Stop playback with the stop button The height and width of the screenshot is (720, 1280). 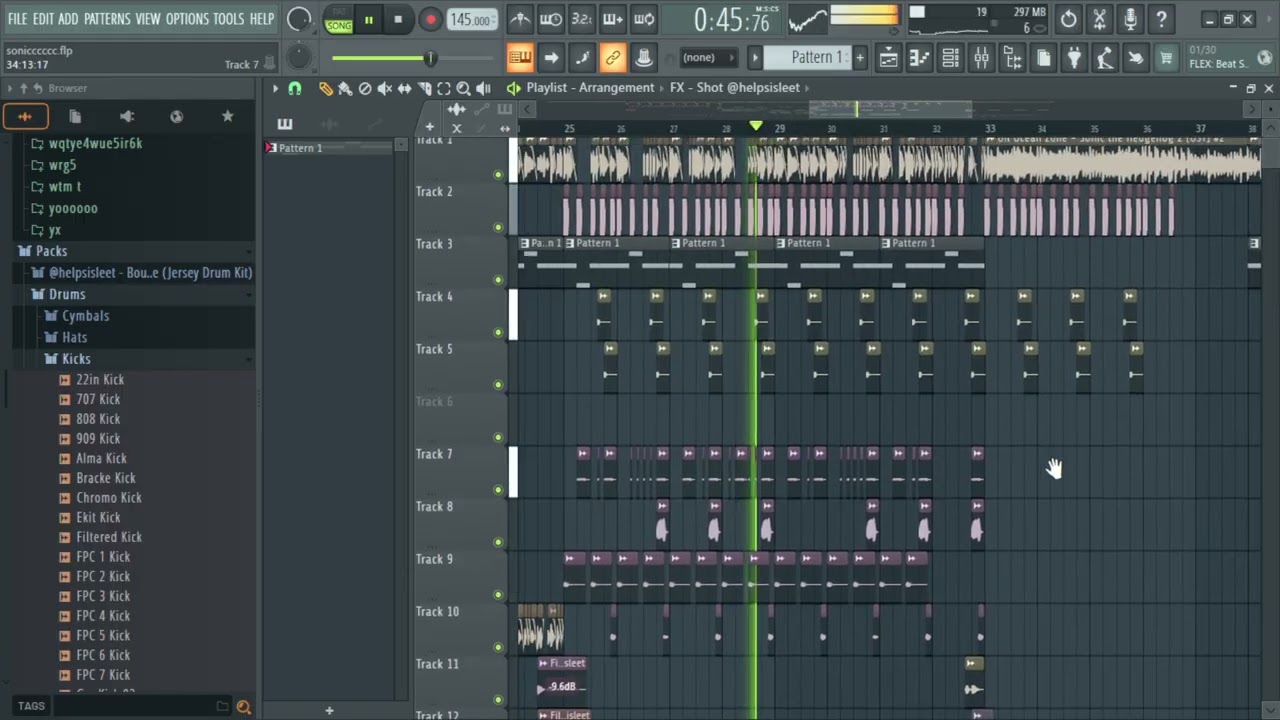tap(398, 20)
